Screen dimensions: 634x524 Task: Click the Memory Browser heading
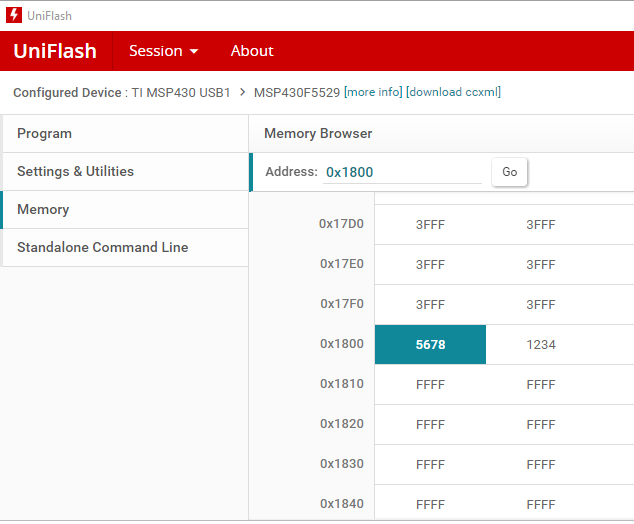[318, 133]
